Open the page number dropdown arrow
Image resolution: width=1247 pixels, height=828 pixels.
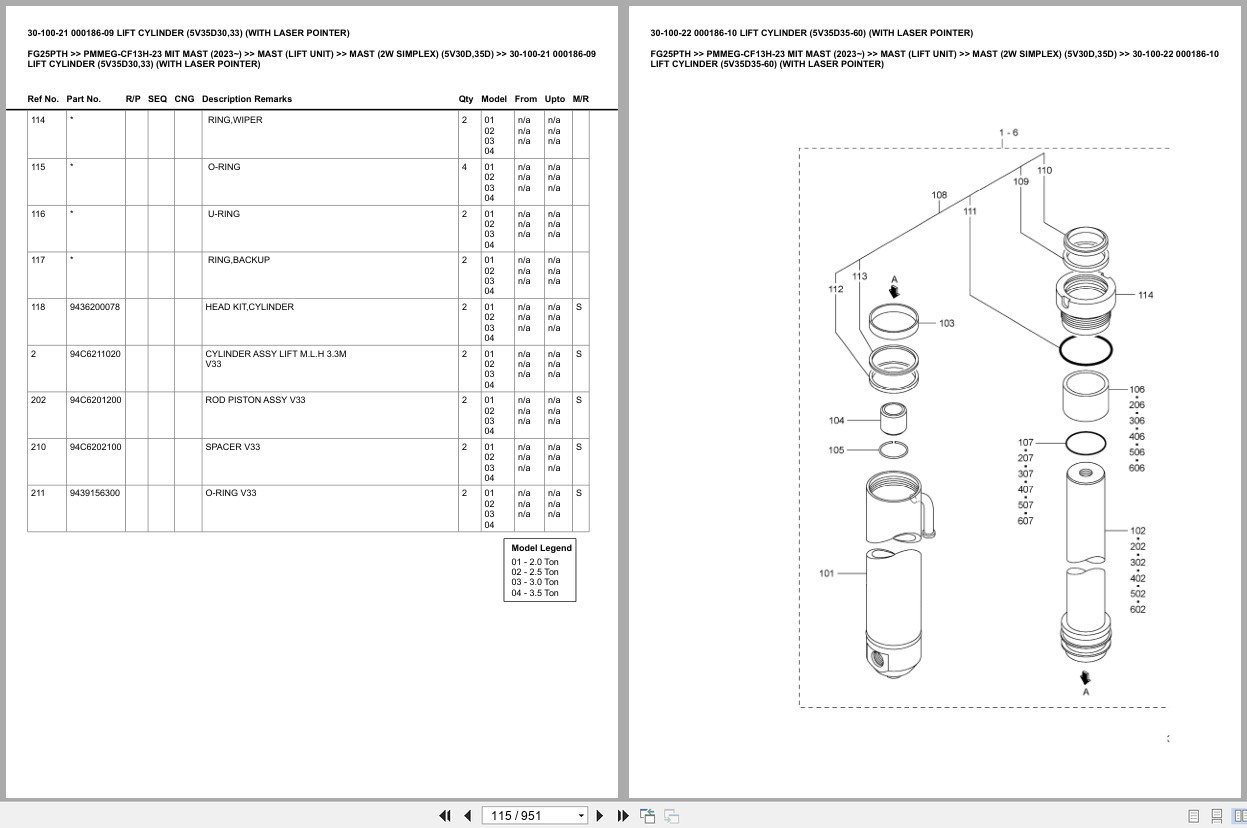(581, 816)
